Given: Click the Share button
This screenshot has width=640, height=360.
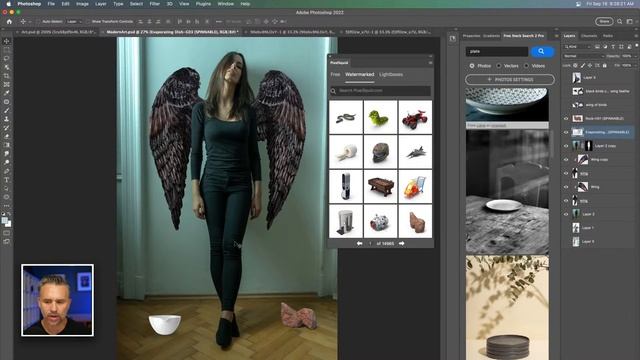Looking at the screenshot, I should (604, 21).
